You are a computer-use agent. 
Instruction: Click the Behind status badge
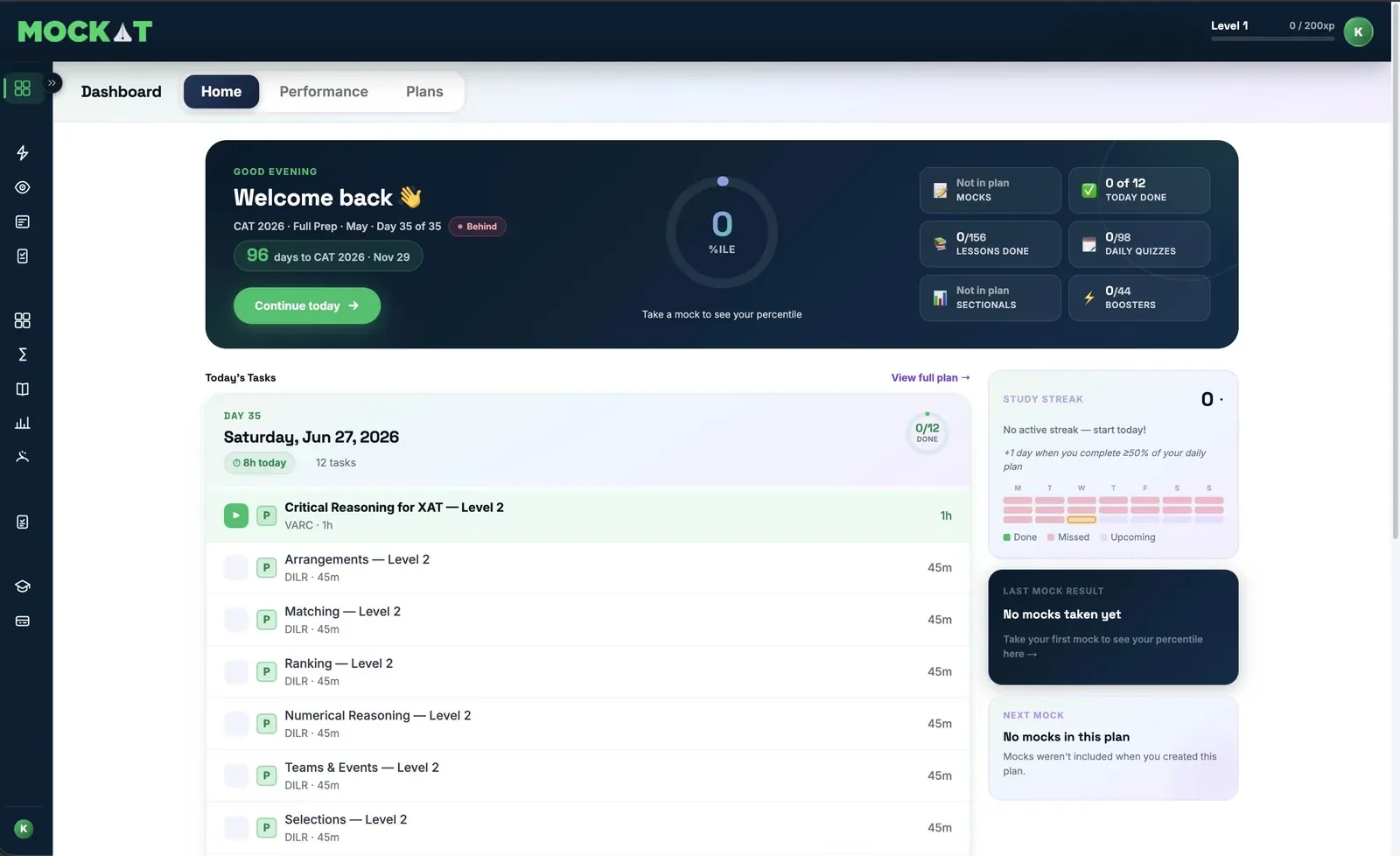pos(477,227)
